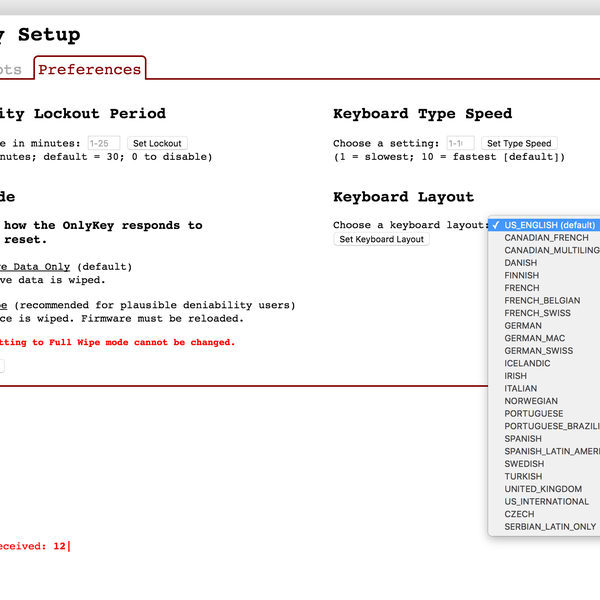Choose PORTUGUESE_BRAZILIAN layout option
Viewport: 600px width, 600px height.
click(x=544, y=426)
